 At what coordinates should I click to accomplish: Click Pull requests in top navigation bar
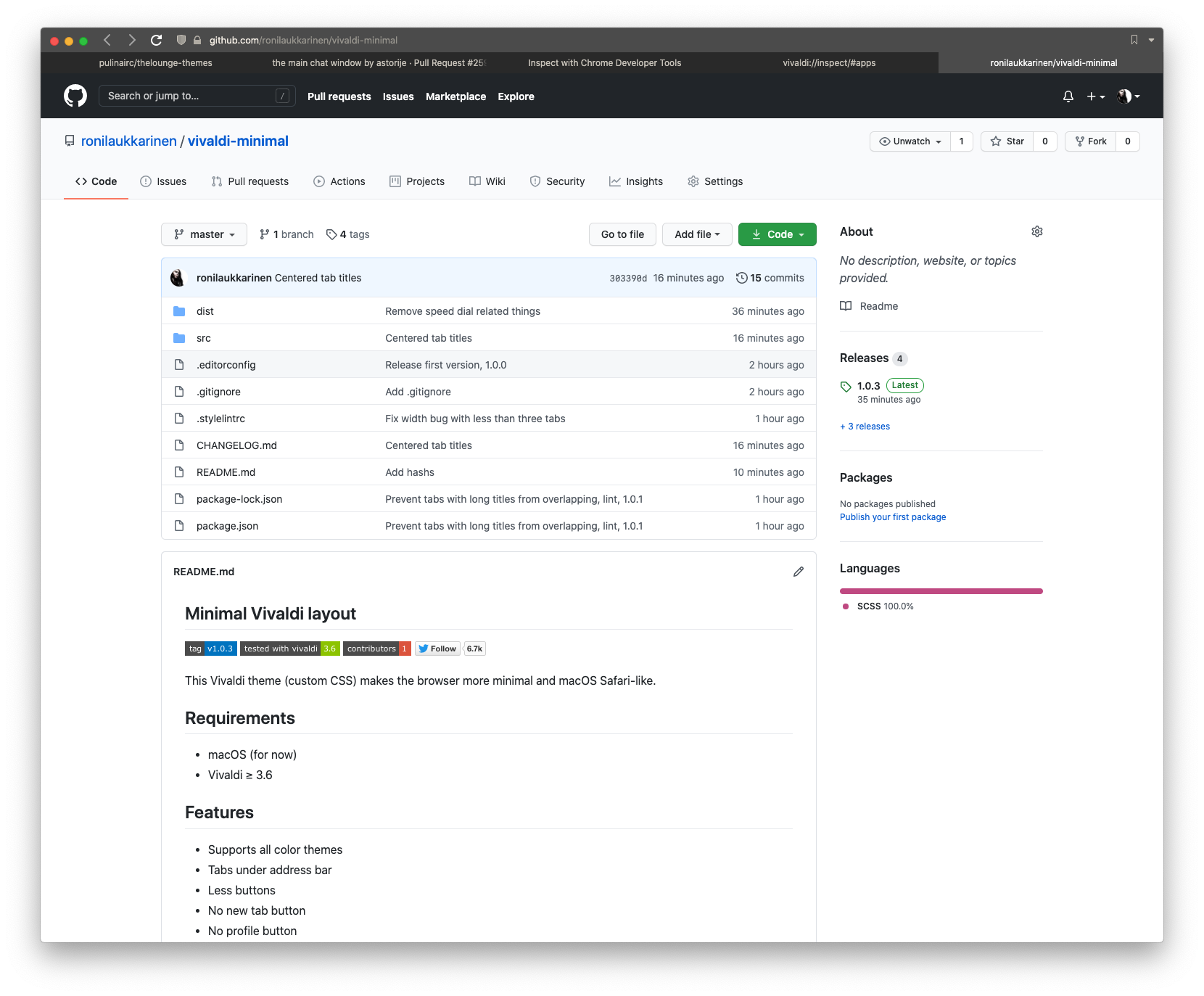[x=339, y=96]
